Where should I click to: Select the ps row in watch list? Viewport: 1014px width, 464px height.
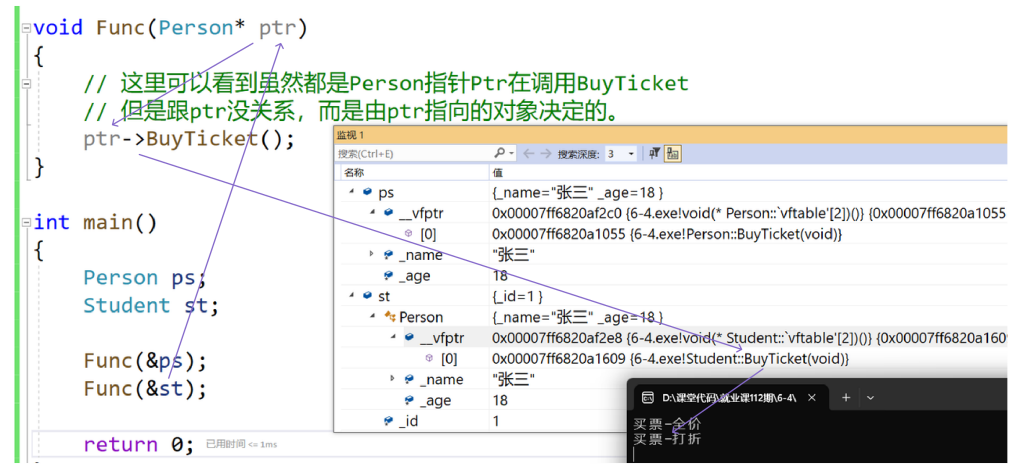click(x=671, y=192)
